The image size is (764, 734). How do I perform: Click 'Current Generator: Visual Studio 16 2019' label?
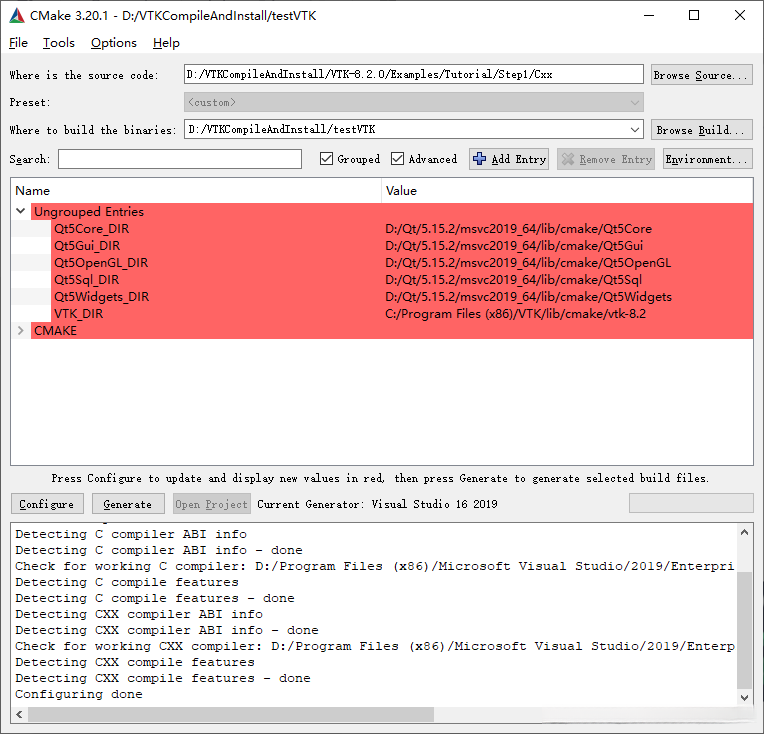(377, 504)
